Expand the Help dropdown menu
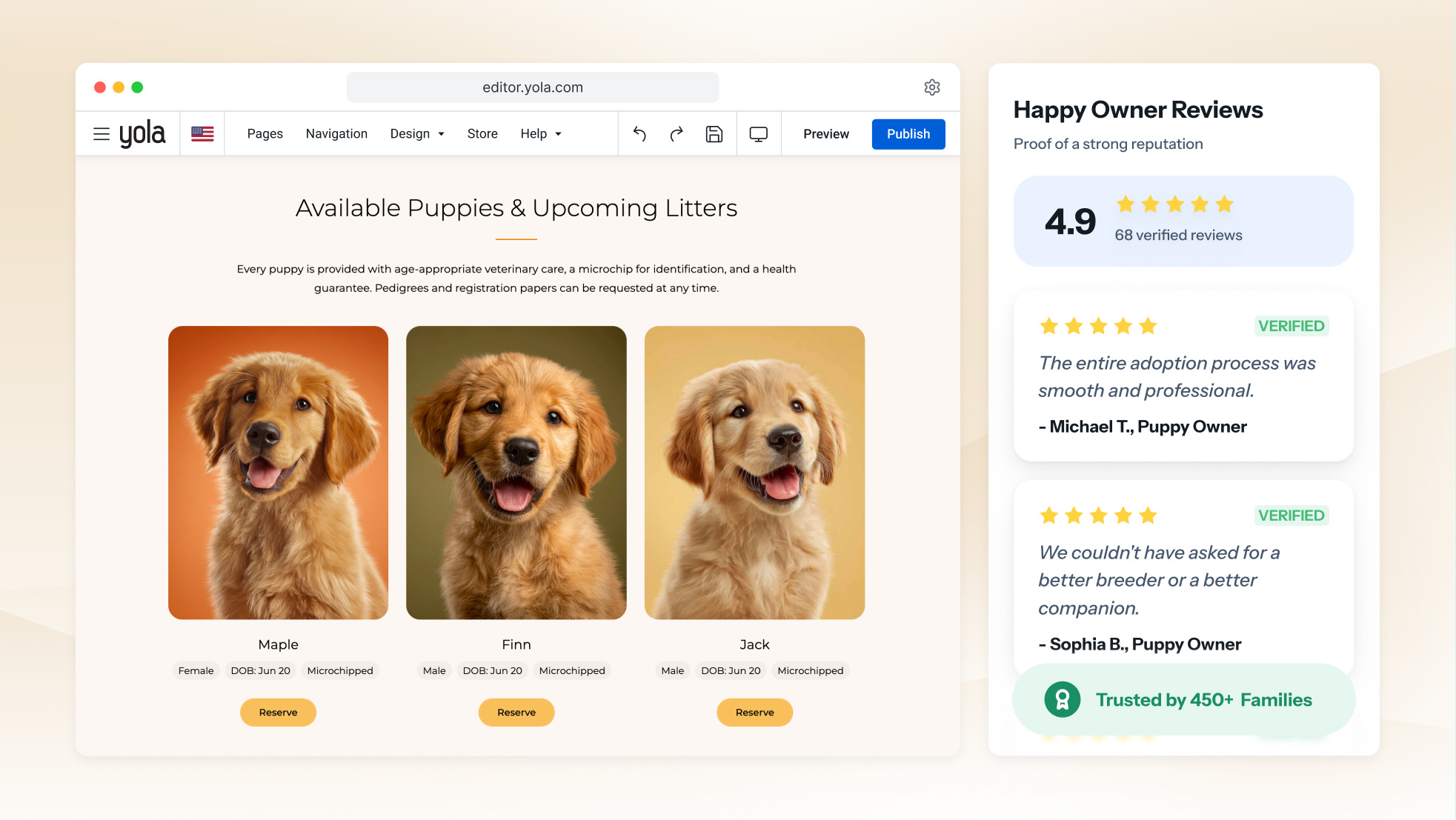 point(541,134)
